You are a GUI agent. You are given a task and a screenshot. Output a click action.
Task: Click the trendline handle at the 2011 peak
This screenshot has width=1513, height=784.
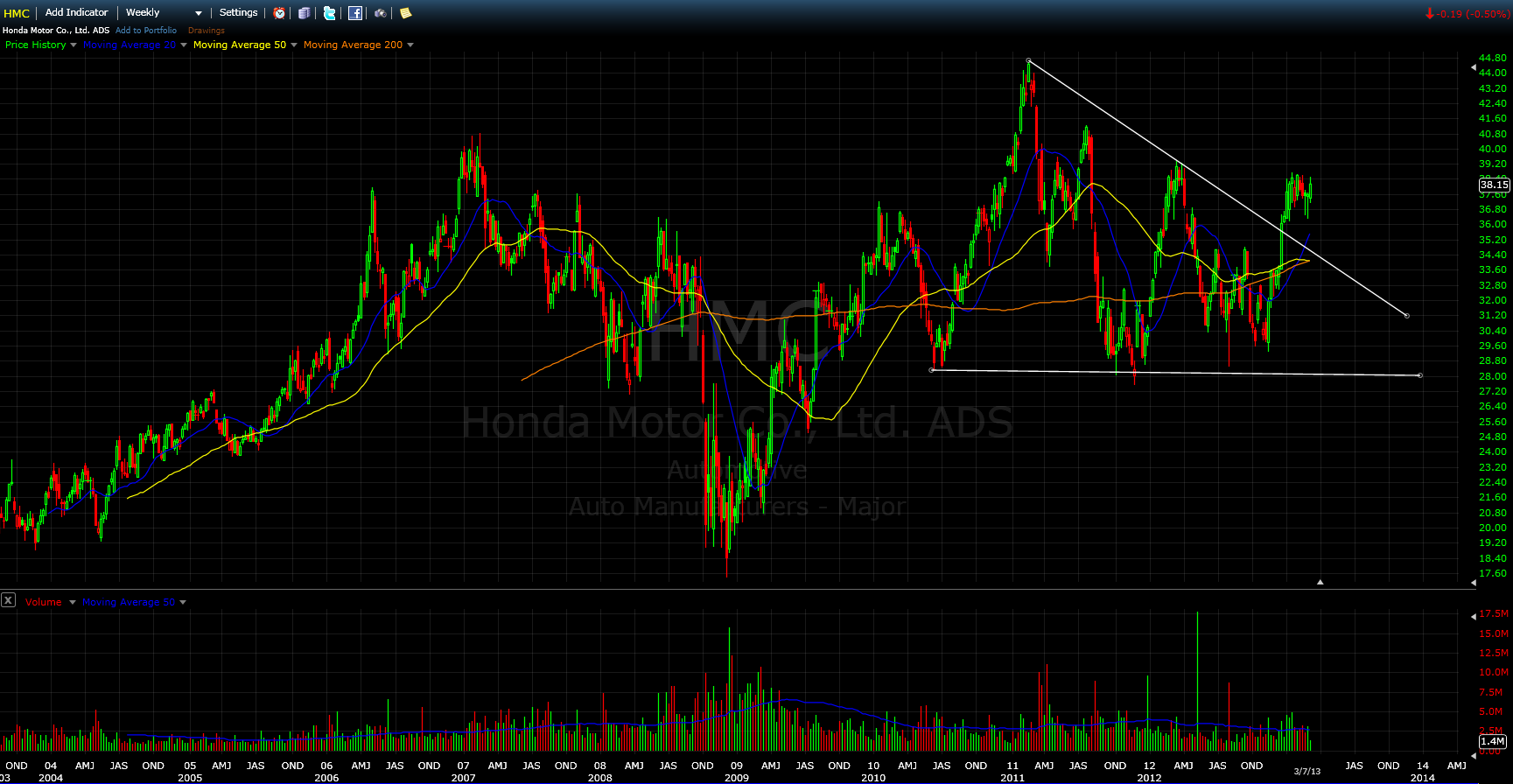coord(1029,60)
